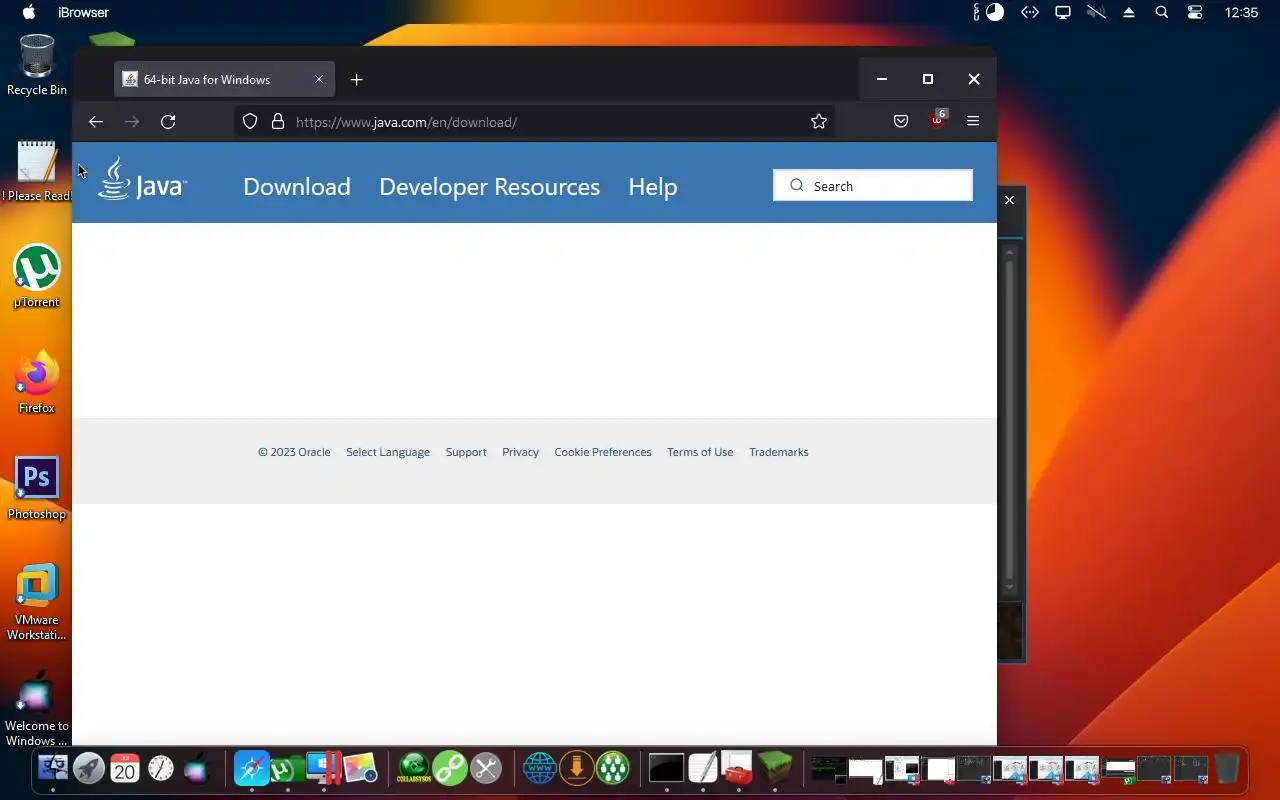
Task: Launch µTorrent from the desktop
Action: click(37, 277)
